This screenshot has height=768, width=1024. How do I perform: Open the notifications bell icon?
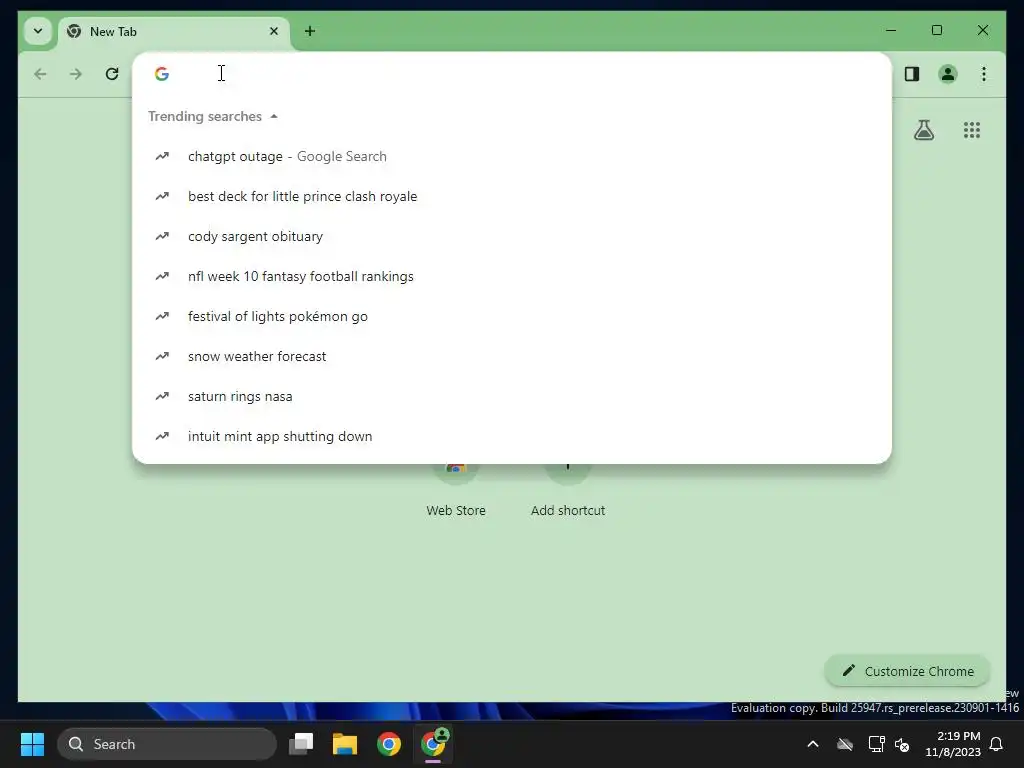997,744
